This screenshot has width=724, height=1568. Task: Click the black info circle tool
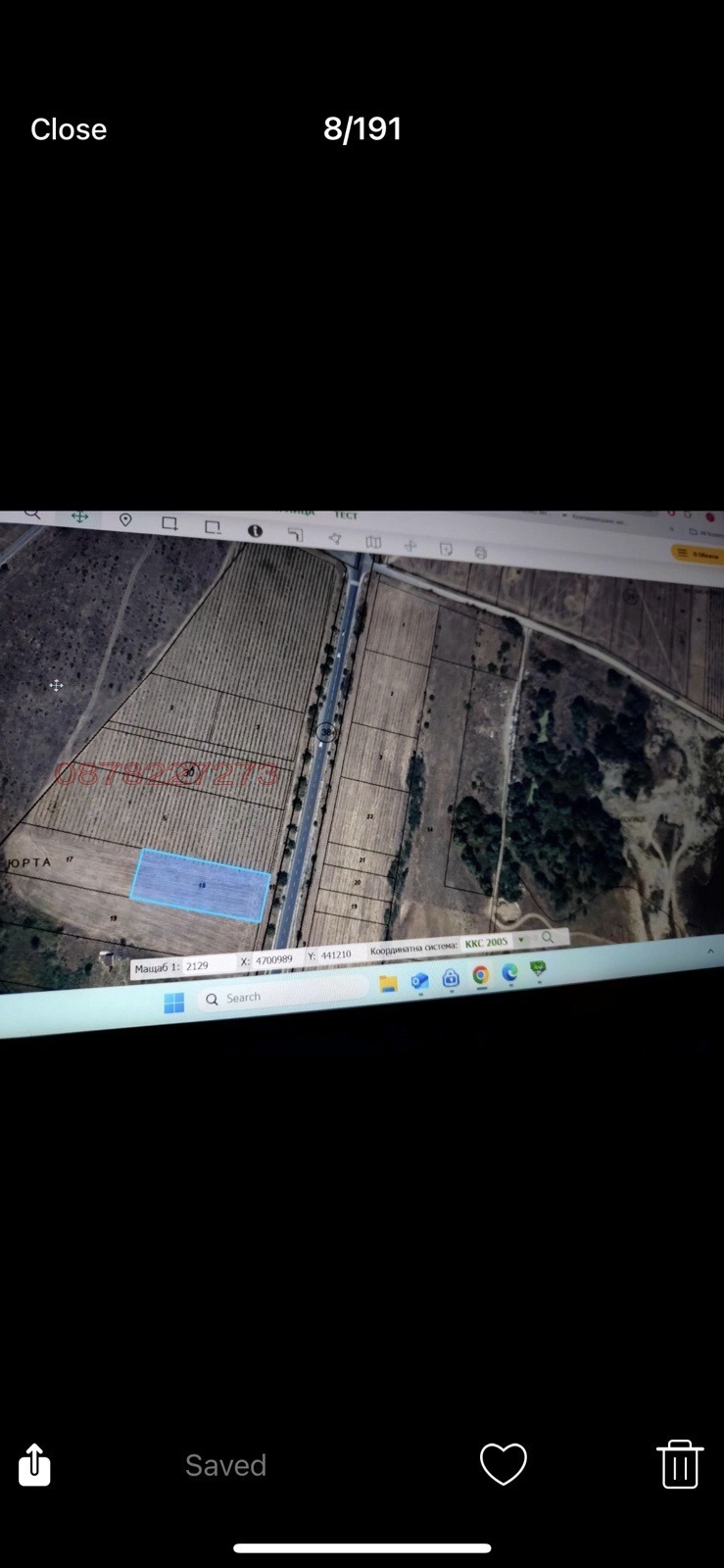tap(255, 530)
